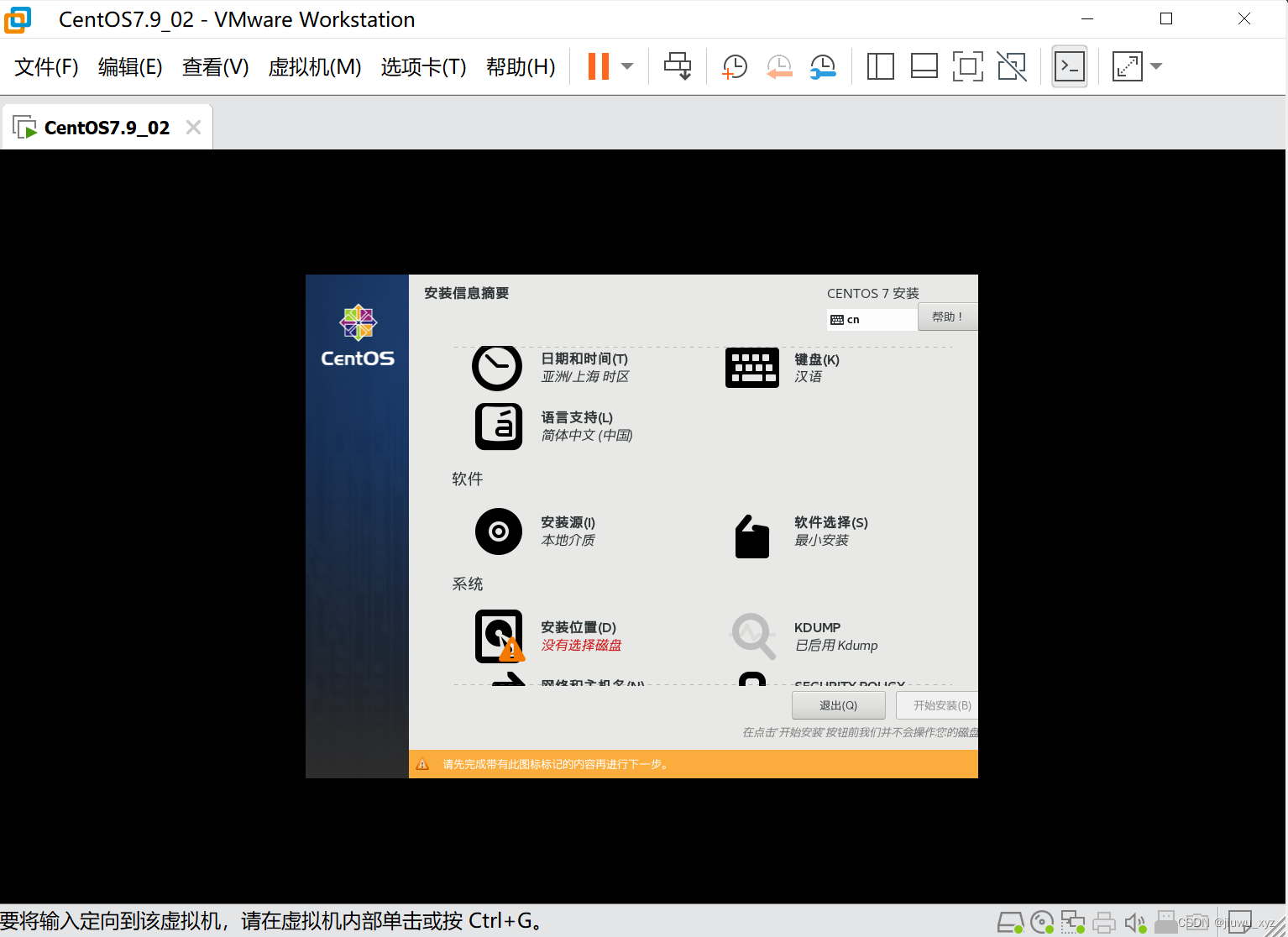The width and height of the screenshot is (1288, 937).
Task: Open 安装源(I) disc icon
Action: coord(499,531)
